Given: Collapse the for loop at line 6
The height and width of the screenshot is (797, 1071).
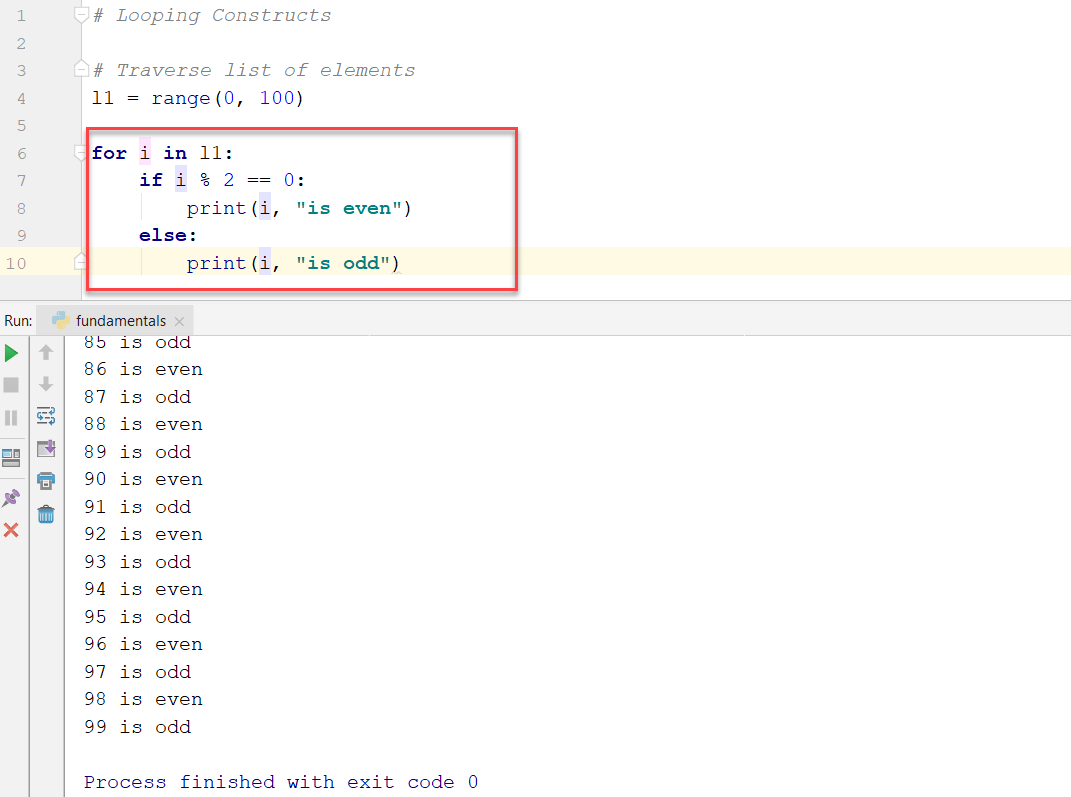Looking at the screenshot, I should click(x=82, y=153).
